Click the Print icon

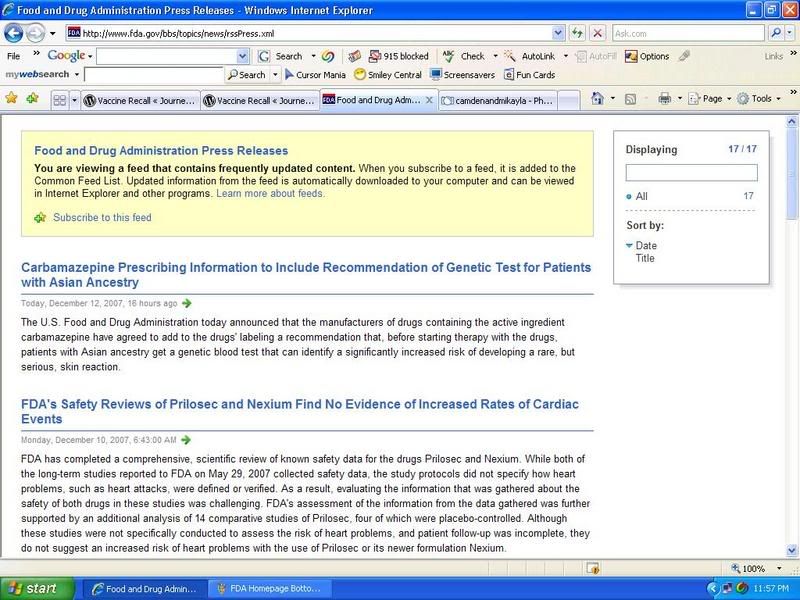[x=664, y=98]
